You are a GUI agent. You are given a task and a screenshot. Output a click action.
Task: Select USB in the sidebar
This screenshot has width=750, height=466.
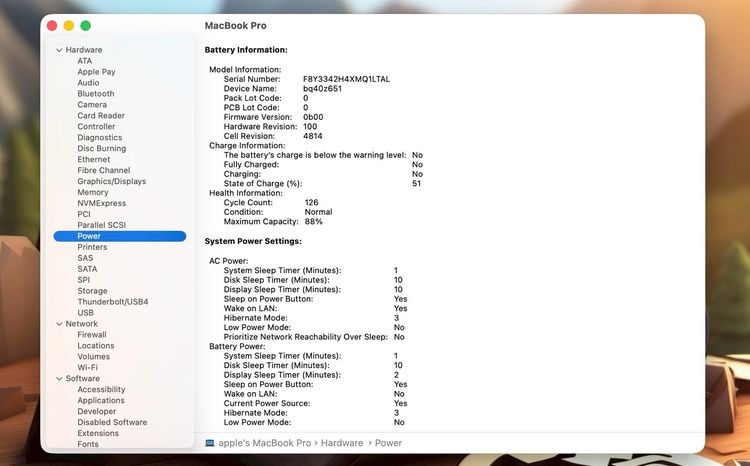click(x=86, y=313)
